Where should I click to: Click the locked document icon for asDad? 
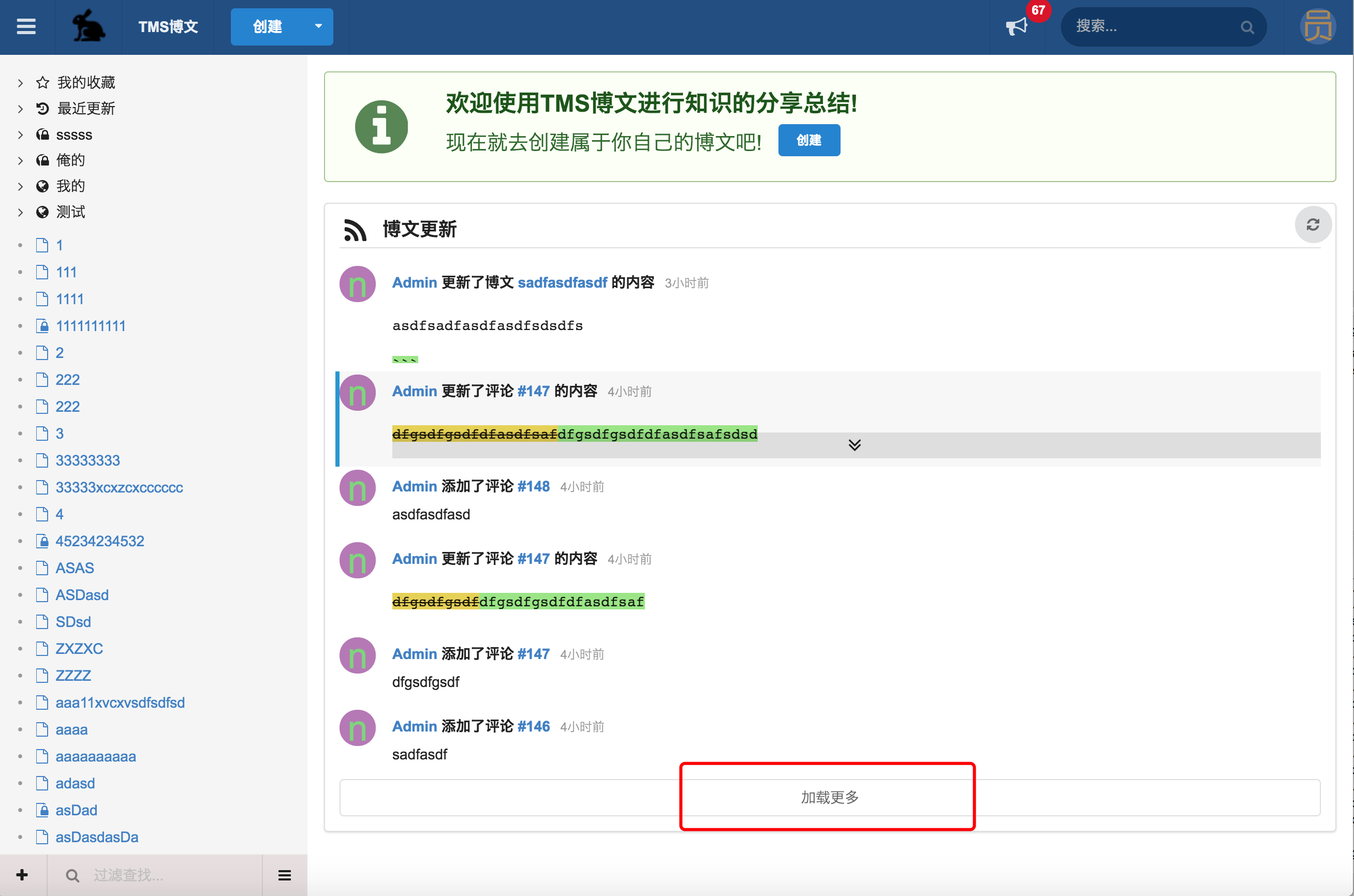pyautogui.click(x=42, y=810)
